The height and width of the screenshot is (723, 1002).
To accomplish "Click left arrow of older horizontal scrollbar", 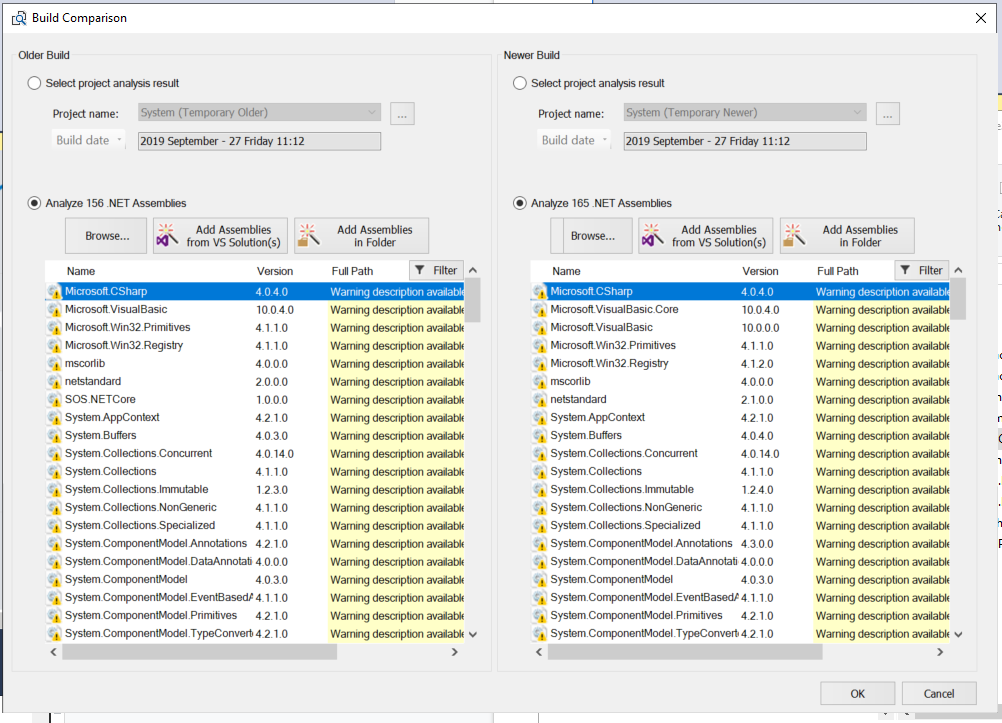I will click(x=54, y=652).
